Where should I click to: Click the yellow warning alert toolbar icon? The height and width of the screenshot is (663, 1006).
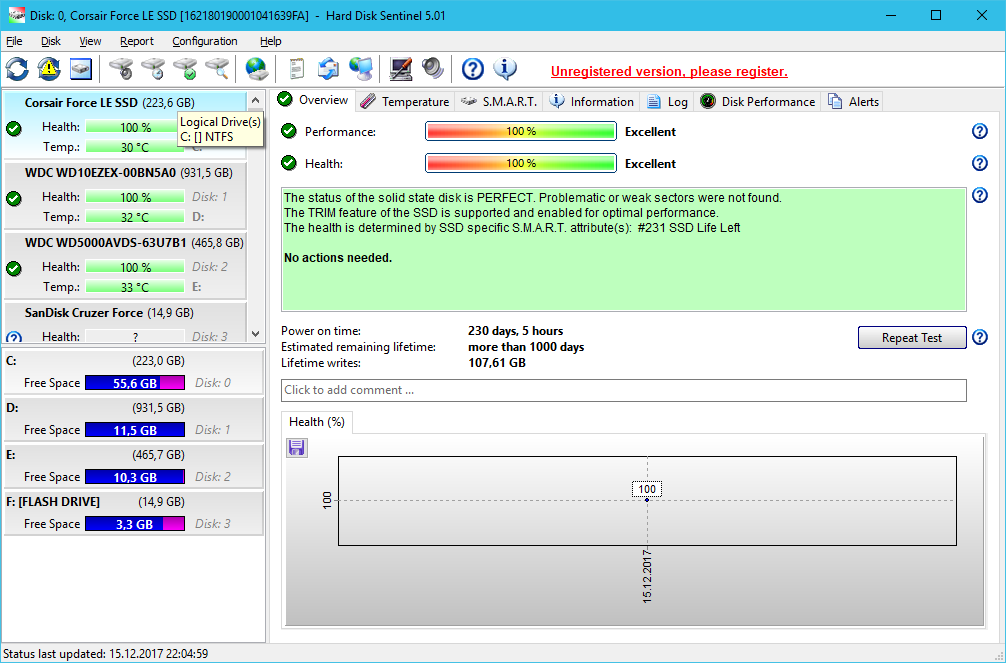point(49,69)
